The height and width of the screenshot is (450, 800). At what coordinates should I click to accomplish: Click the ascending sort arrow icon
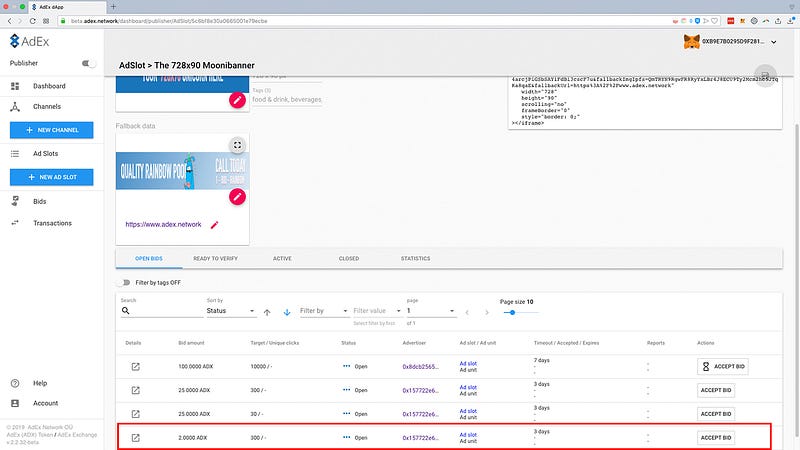click(x=267, y=312)
